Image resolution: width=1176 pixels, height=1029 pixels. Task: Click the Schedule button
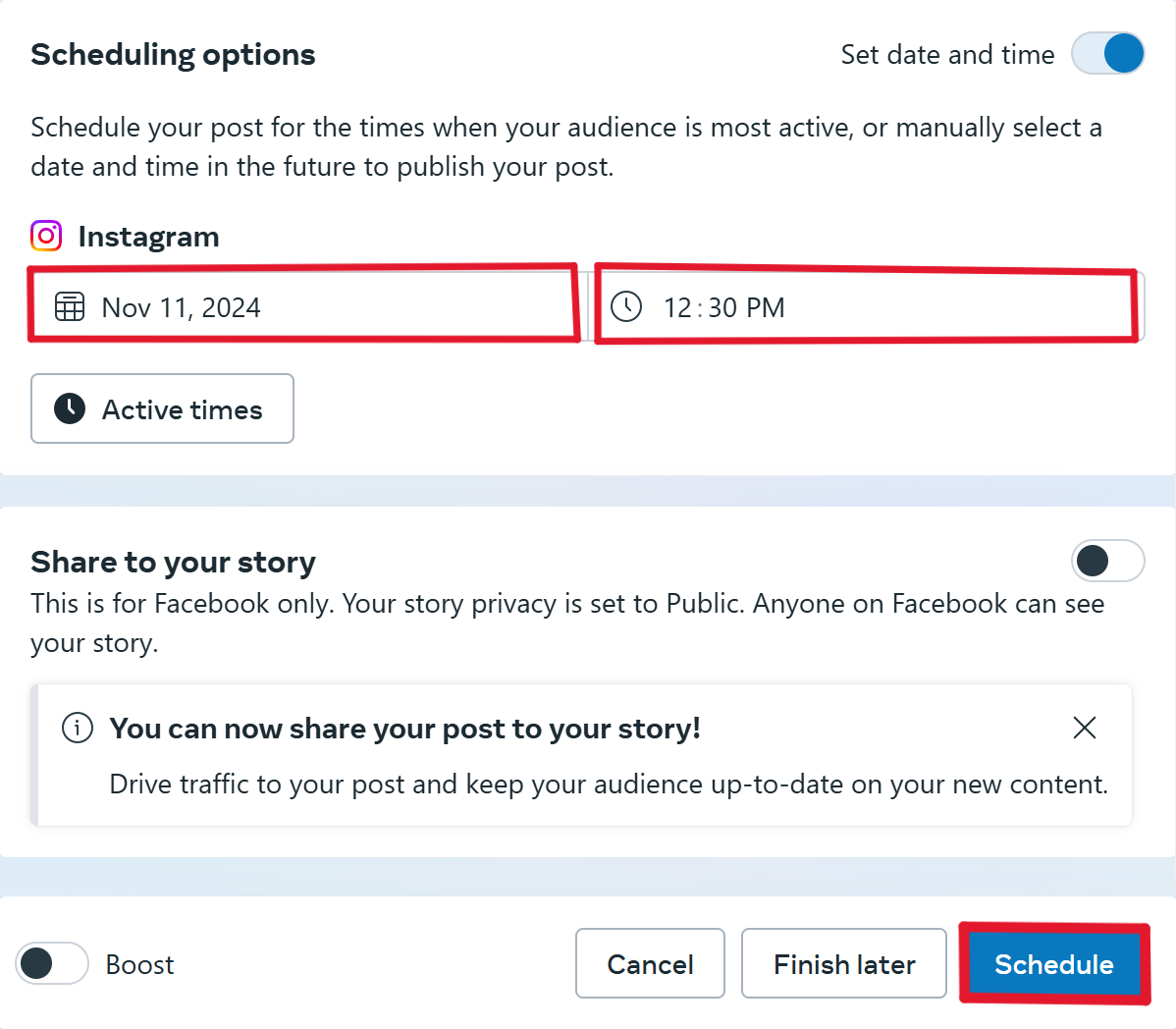[x=1053, y=963]
